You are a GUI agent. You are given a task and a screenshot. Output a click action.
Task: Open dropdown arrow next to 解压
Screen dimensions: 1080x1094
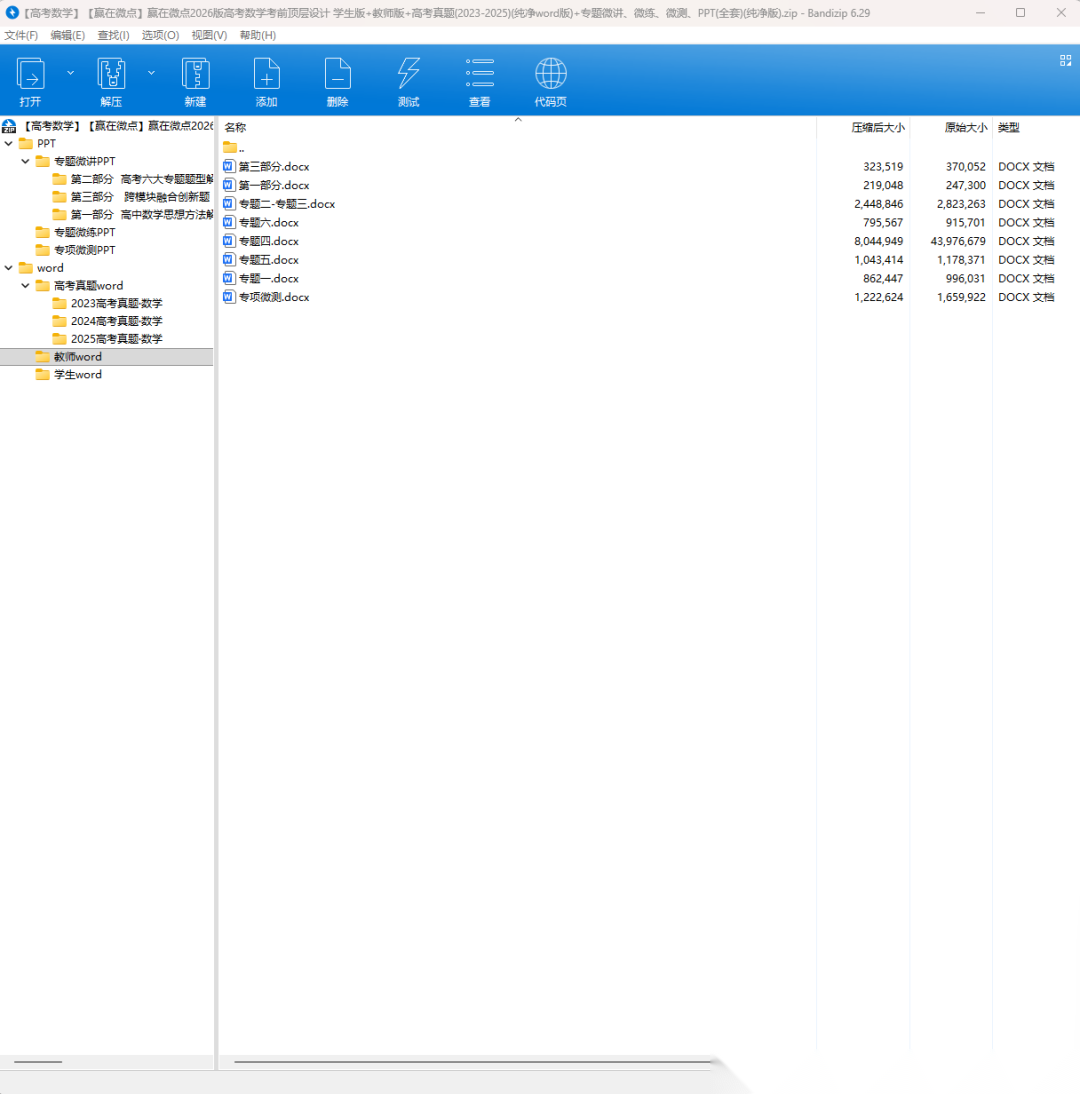pyautogui.click(x=151, y=73)
